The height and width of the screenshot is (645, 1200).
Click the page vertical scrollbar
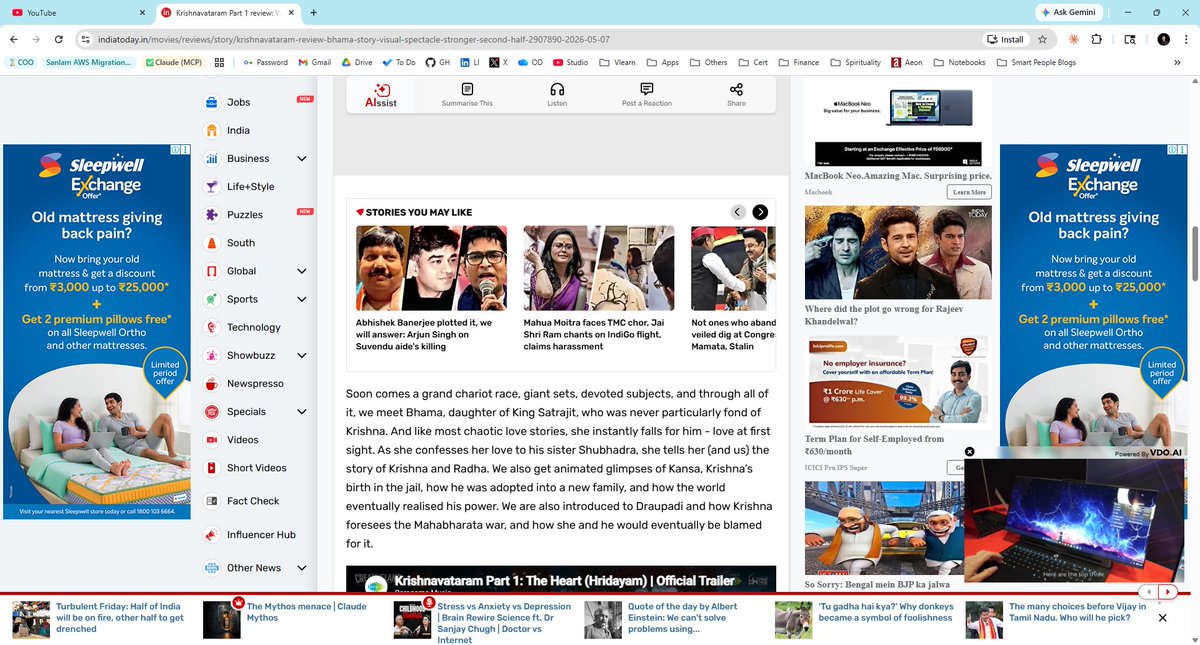point(1194,255)
